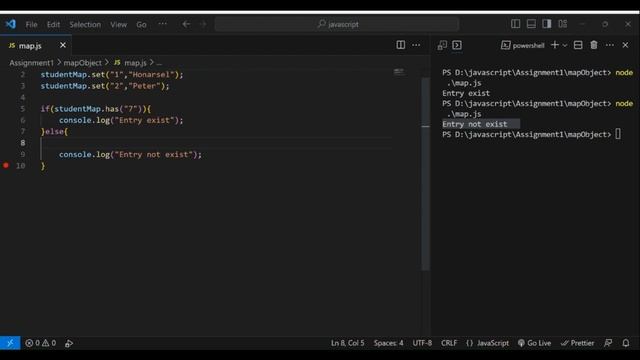Open the notifications bell
The image size is (640, 360).
click(x=626, y=343)
